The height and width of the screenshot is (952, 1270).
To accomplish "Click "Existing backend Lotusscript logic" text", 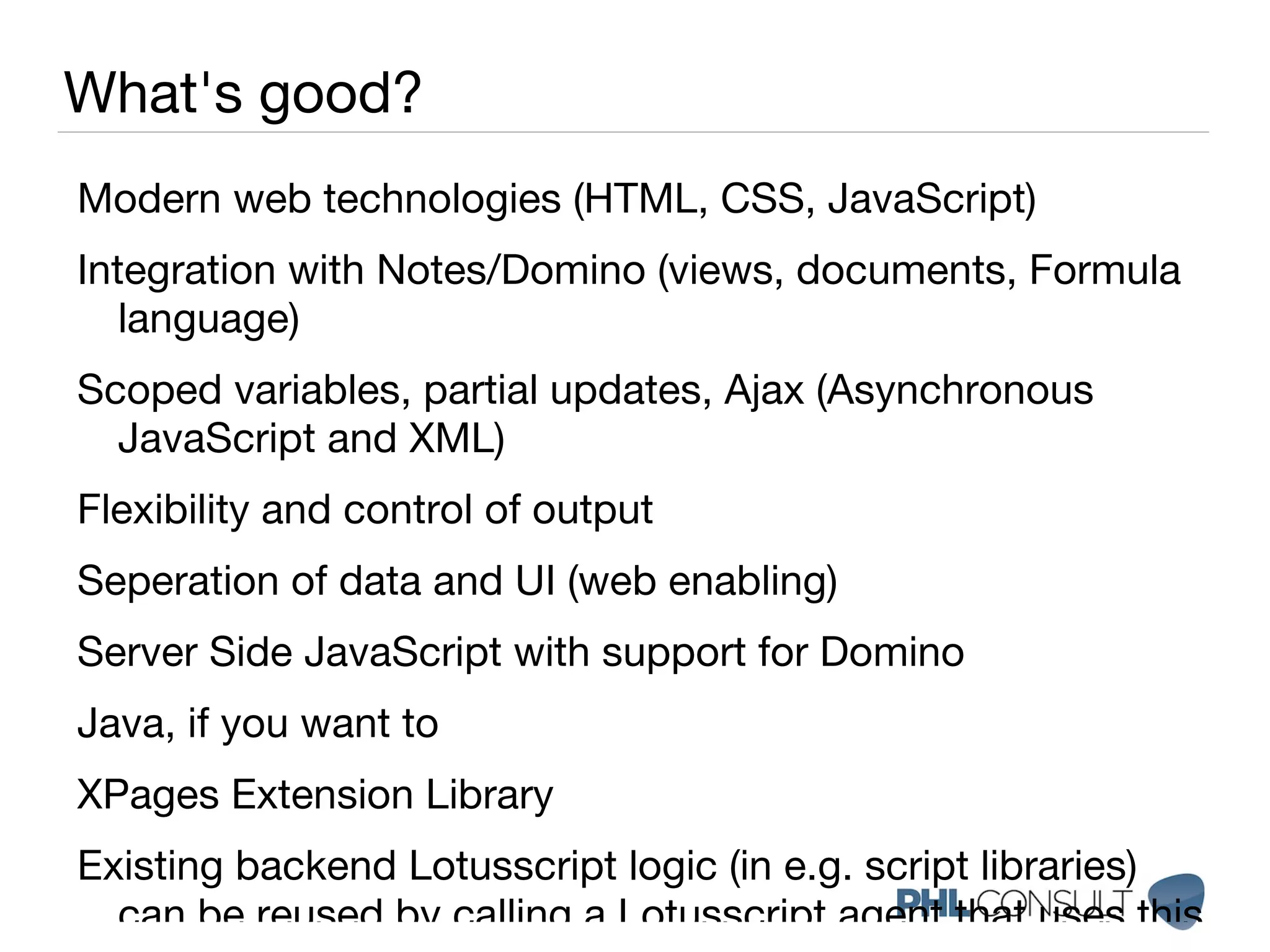I will coord(397,866).
